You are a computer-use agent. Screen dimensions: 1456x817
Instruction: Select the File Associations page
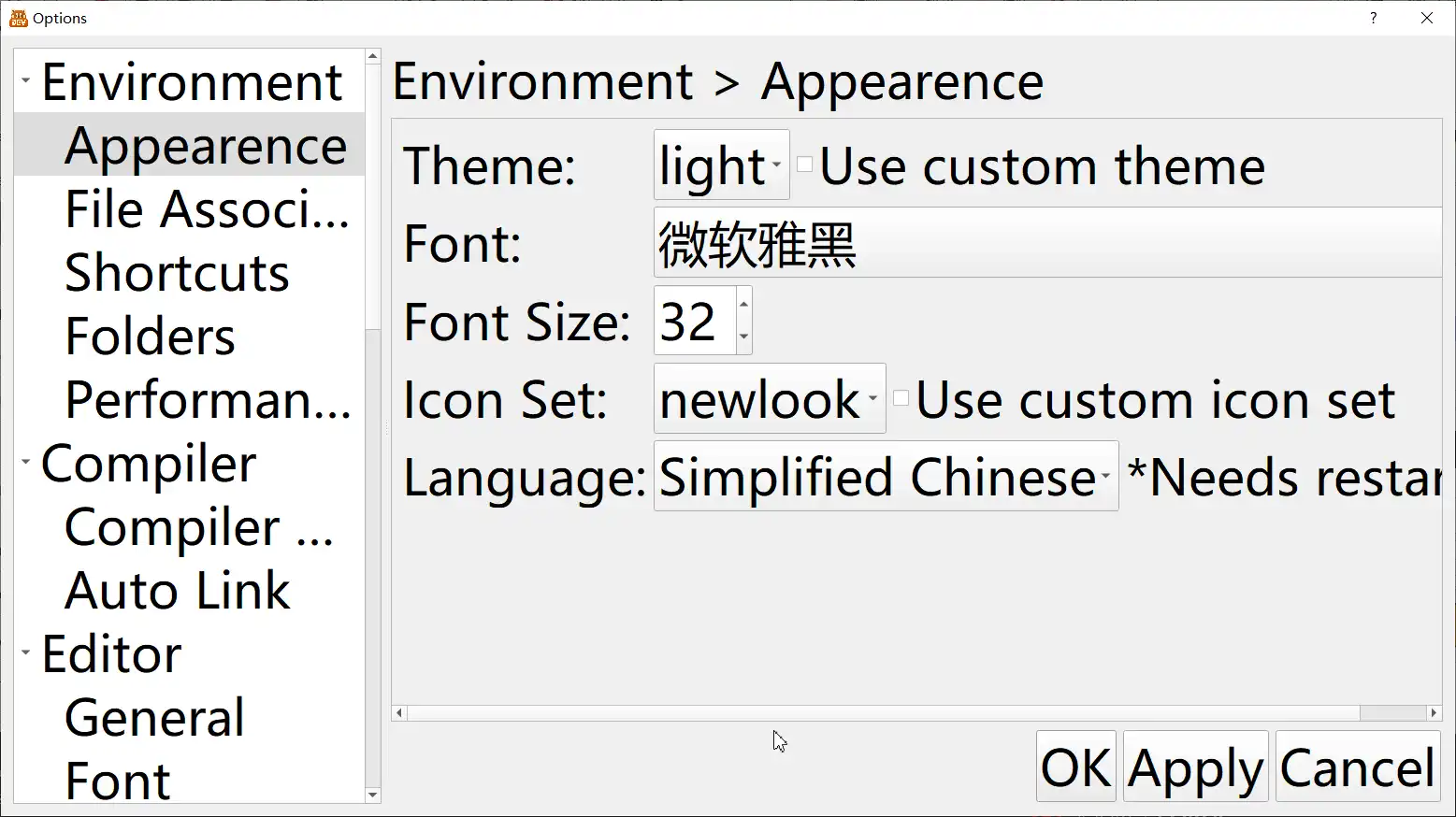(206, 209)
